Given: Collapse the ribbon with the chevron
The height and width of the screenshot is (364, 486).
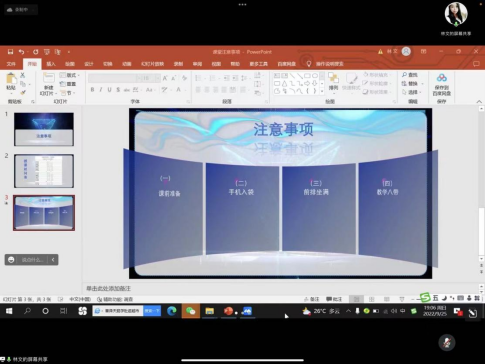Looking at the screenshot, I should pos(479,101).
